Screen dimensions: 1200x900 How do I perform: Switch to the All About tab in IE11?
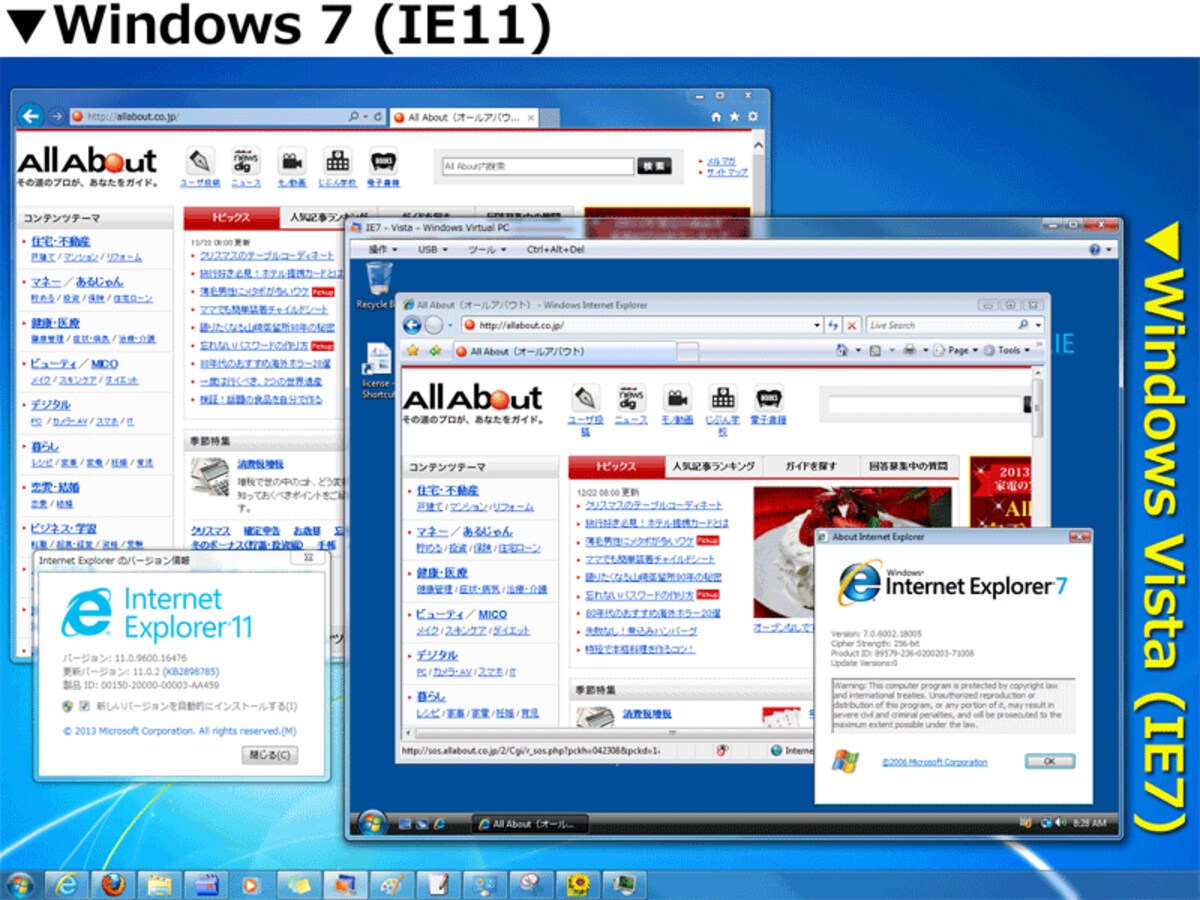click(462, 117)
